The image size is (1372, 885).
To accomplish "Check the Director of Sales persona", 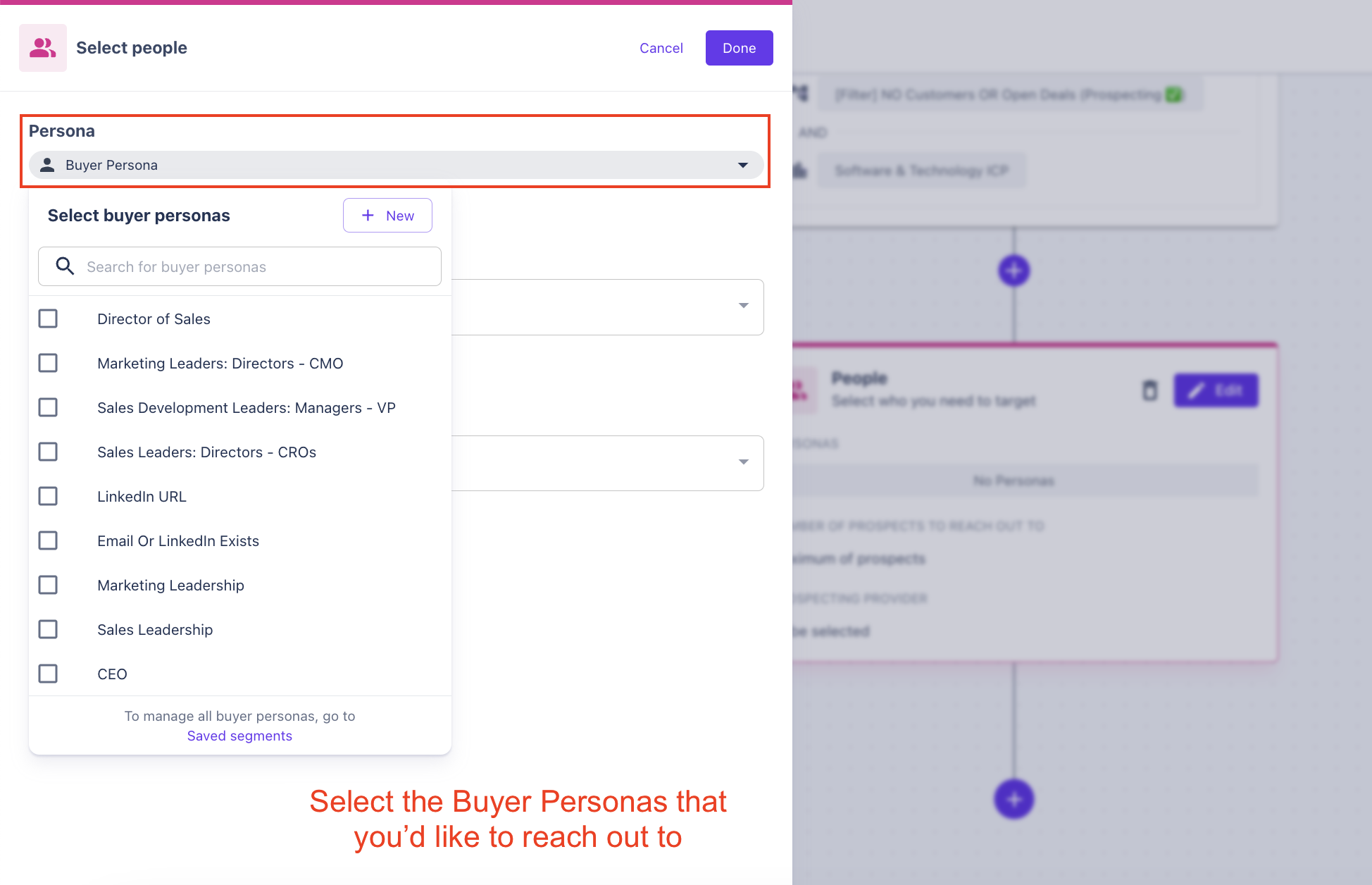I will (x=48, y=319).
